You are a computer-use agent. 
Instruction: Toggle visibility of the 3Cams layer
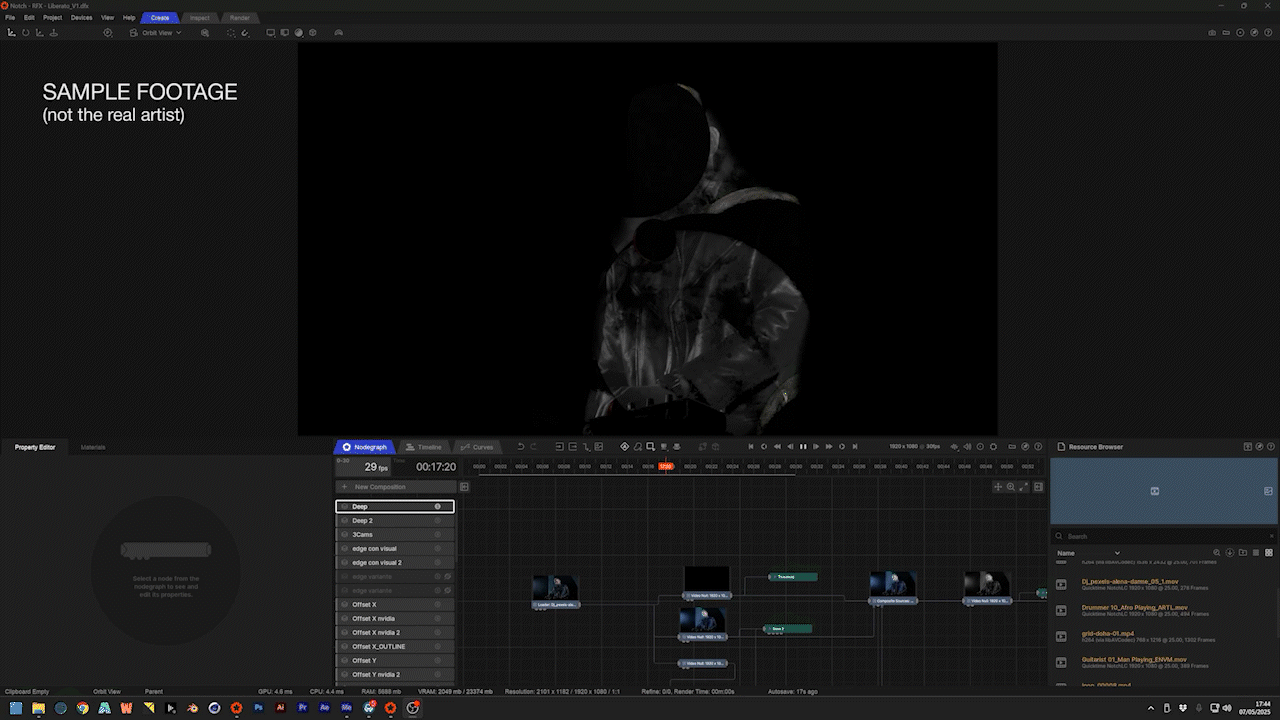click(345, 535)
